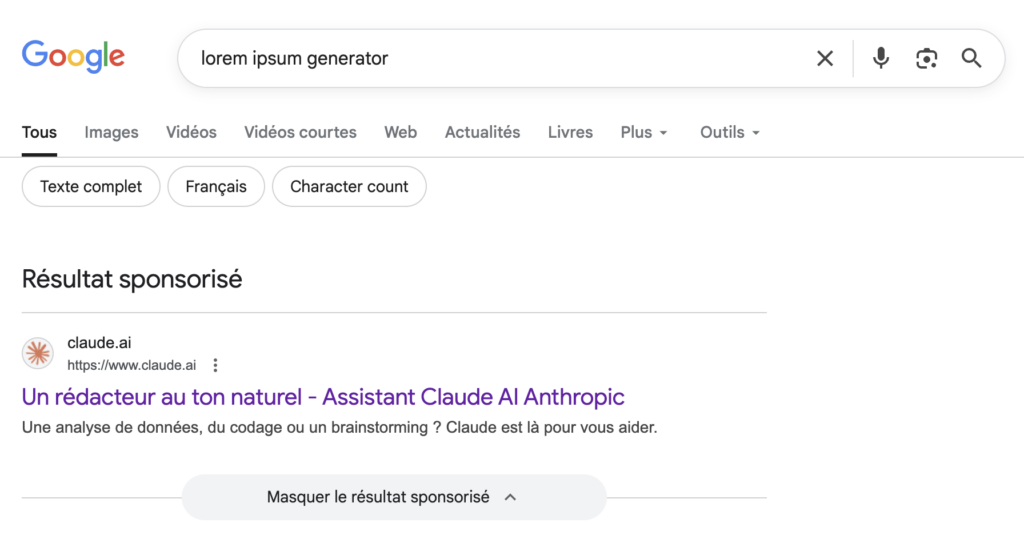Select the Tous tab
1024x535 pixels.
(x=39, y=133)
